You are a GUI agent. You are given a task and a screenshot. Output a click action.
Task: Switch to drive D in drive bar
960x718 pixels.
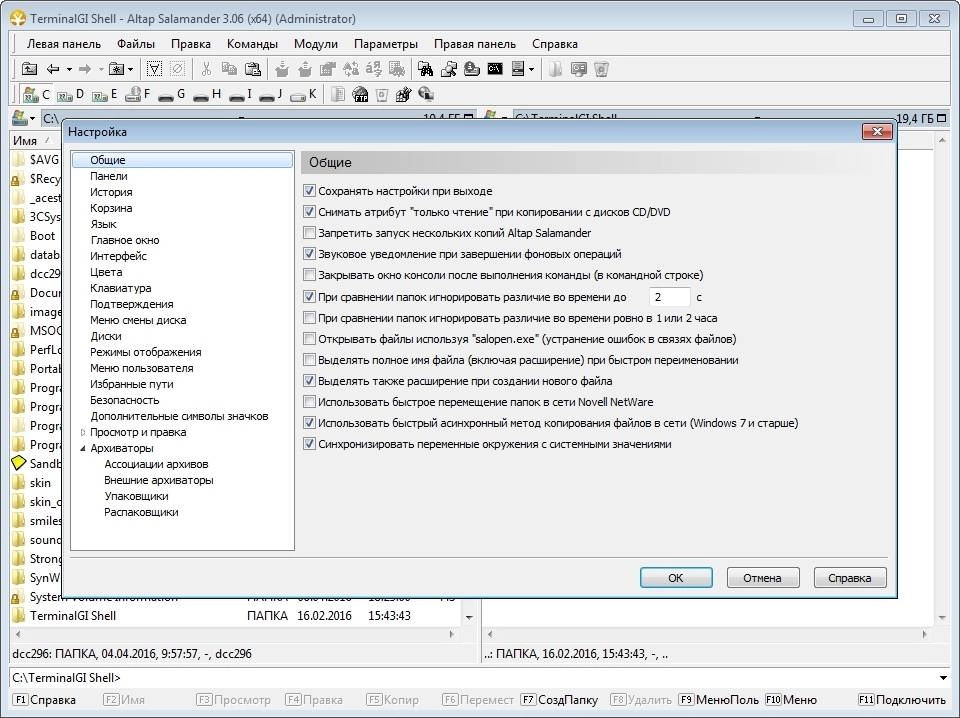(70, 94)
